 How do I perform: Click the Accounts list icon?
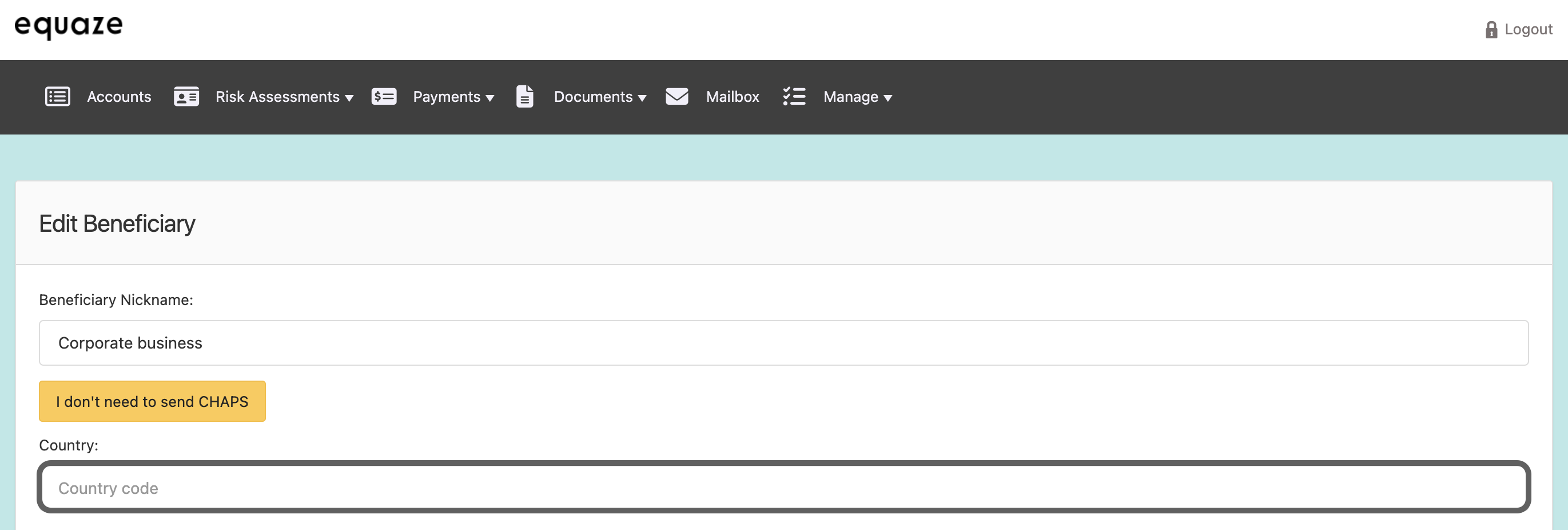coord(58,97)
